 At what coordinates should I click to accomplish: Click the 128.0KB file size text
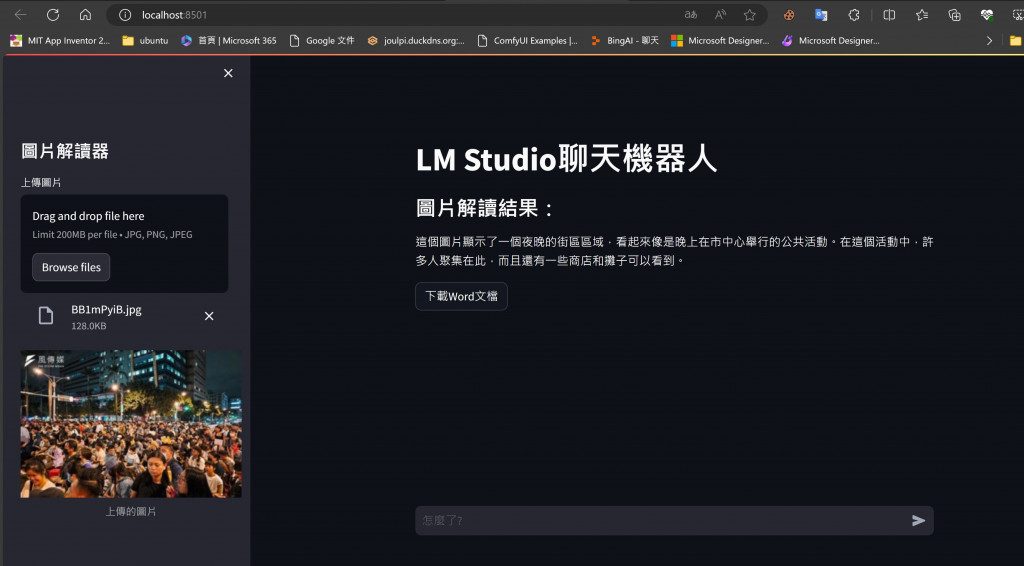89,326
